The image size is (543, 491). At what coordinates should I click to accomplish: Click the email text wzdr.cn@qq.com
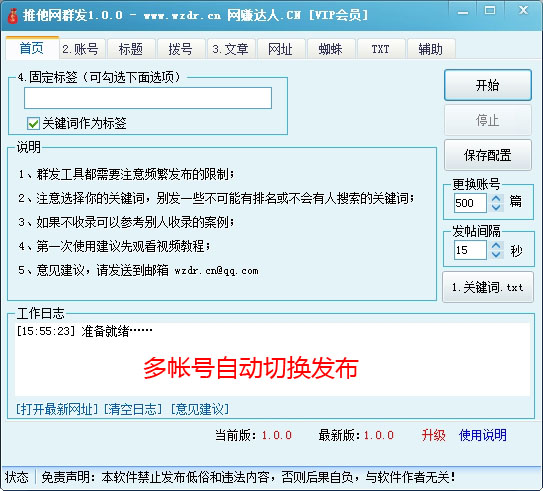pyautogui.click(x=216, y=271)
